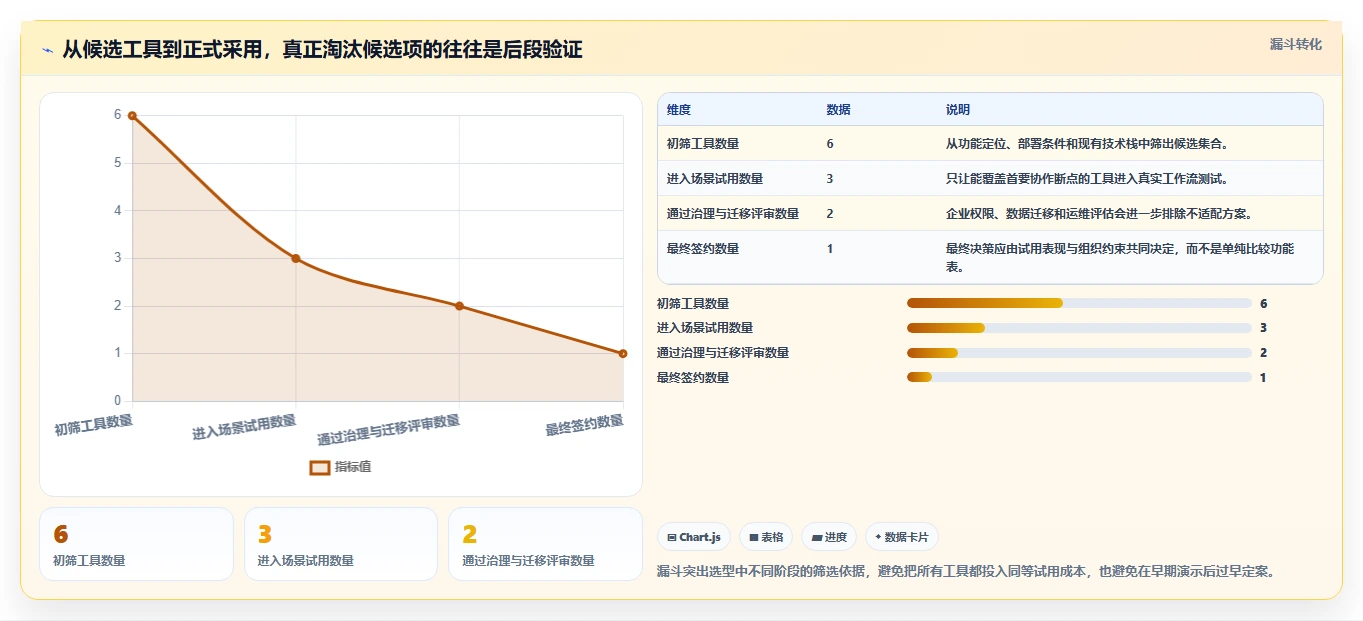
Task: Open the stat card showing 3 进入场景试用数量
Action: click(x=341, y=544)
